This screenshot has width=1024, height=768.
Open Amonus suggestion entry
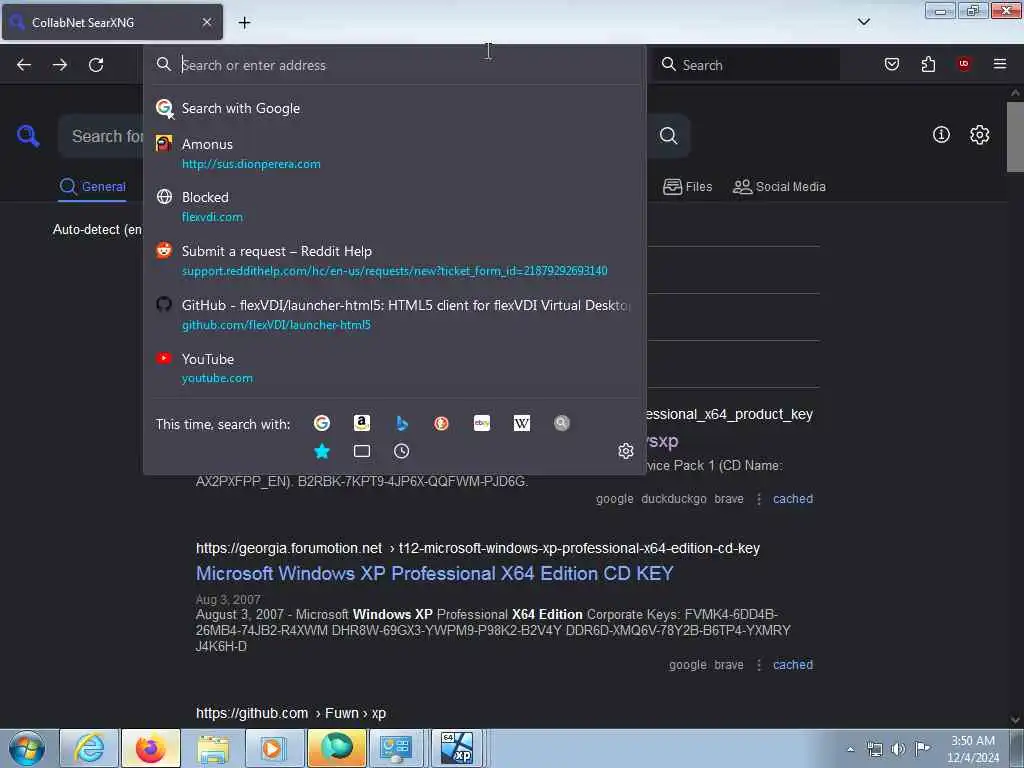394,153
